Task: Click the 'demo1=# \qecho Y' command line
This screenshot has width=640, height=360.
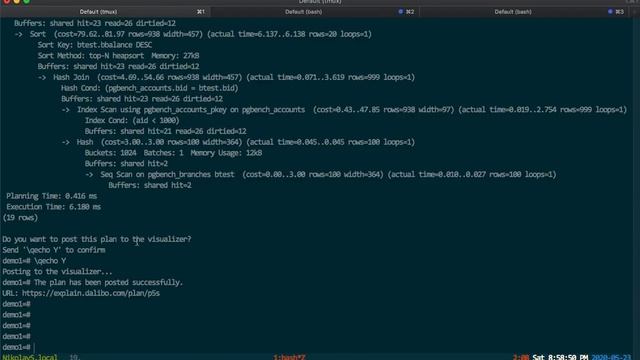Action: (x=34, y=261)
